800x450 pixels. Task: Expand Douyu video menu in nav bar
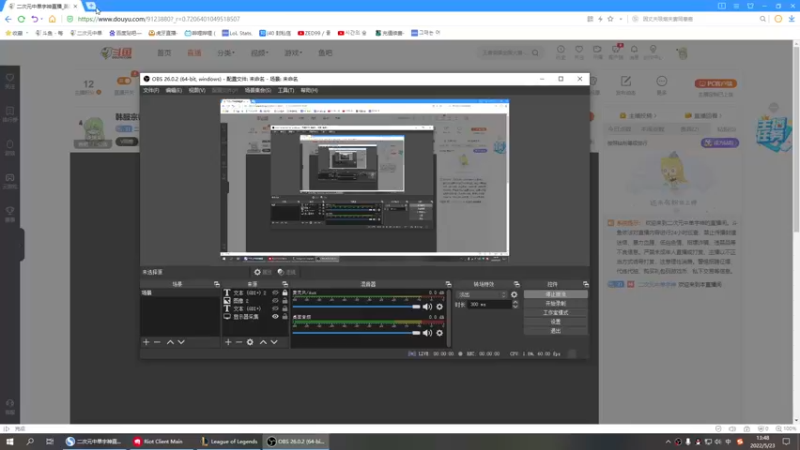tap(259, 53)
